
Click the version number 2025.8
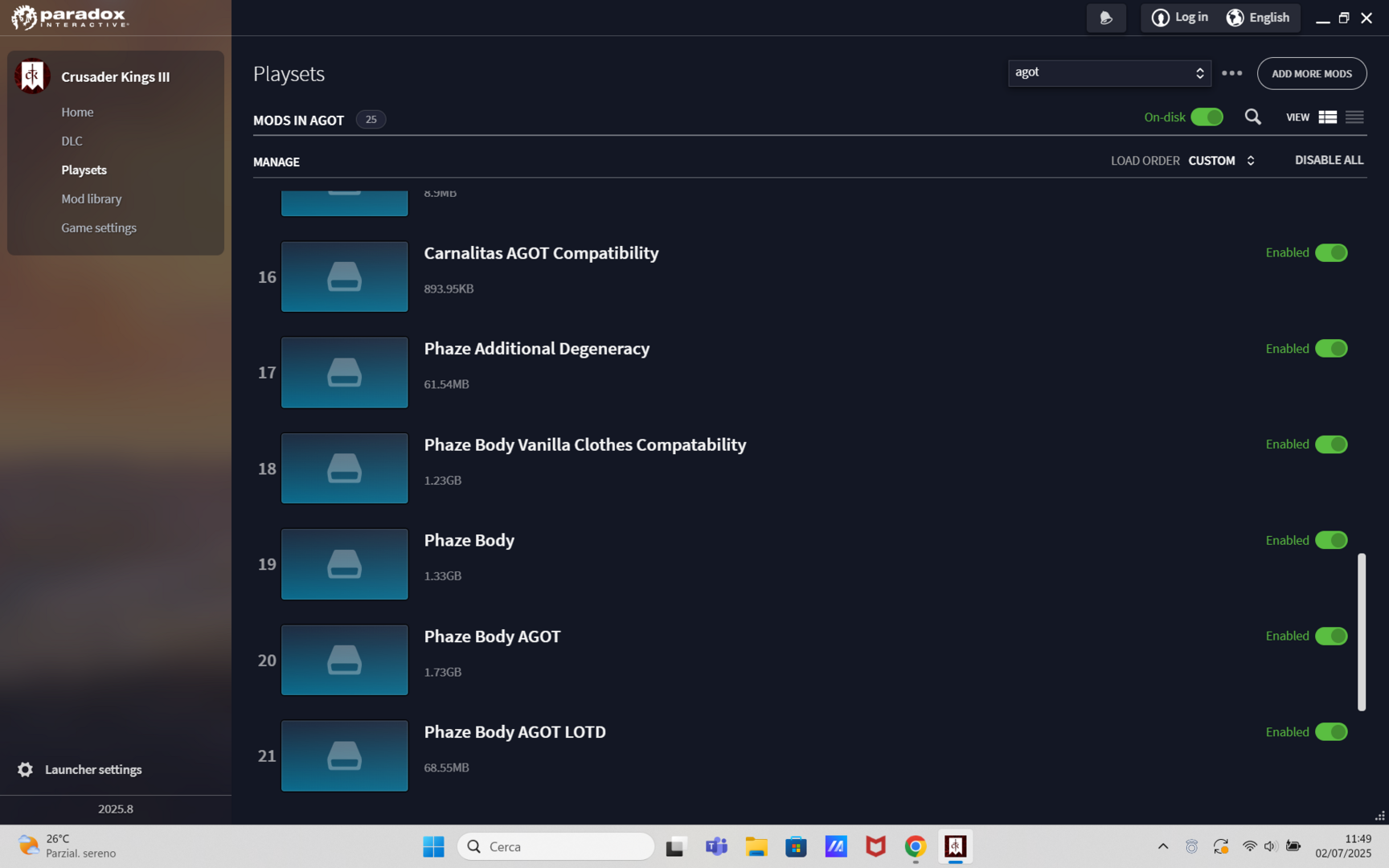pos(116,809)
